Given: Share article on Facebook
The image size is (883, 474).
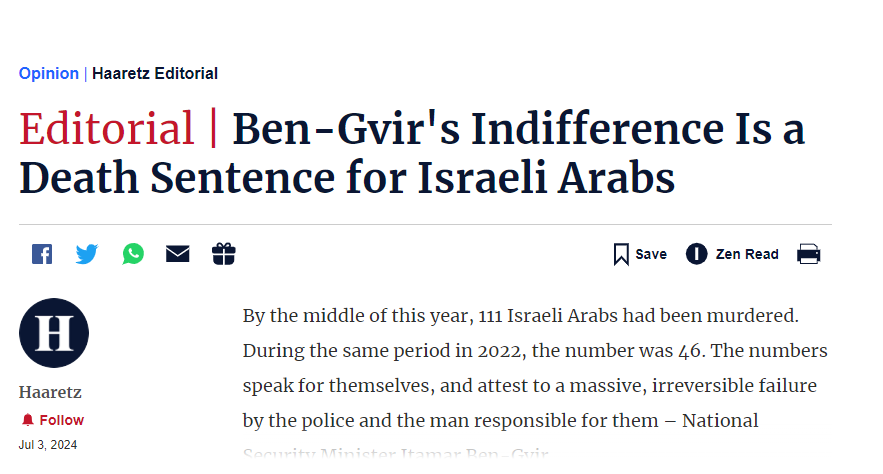Looking at the screenshot, I should coord(42,254).
